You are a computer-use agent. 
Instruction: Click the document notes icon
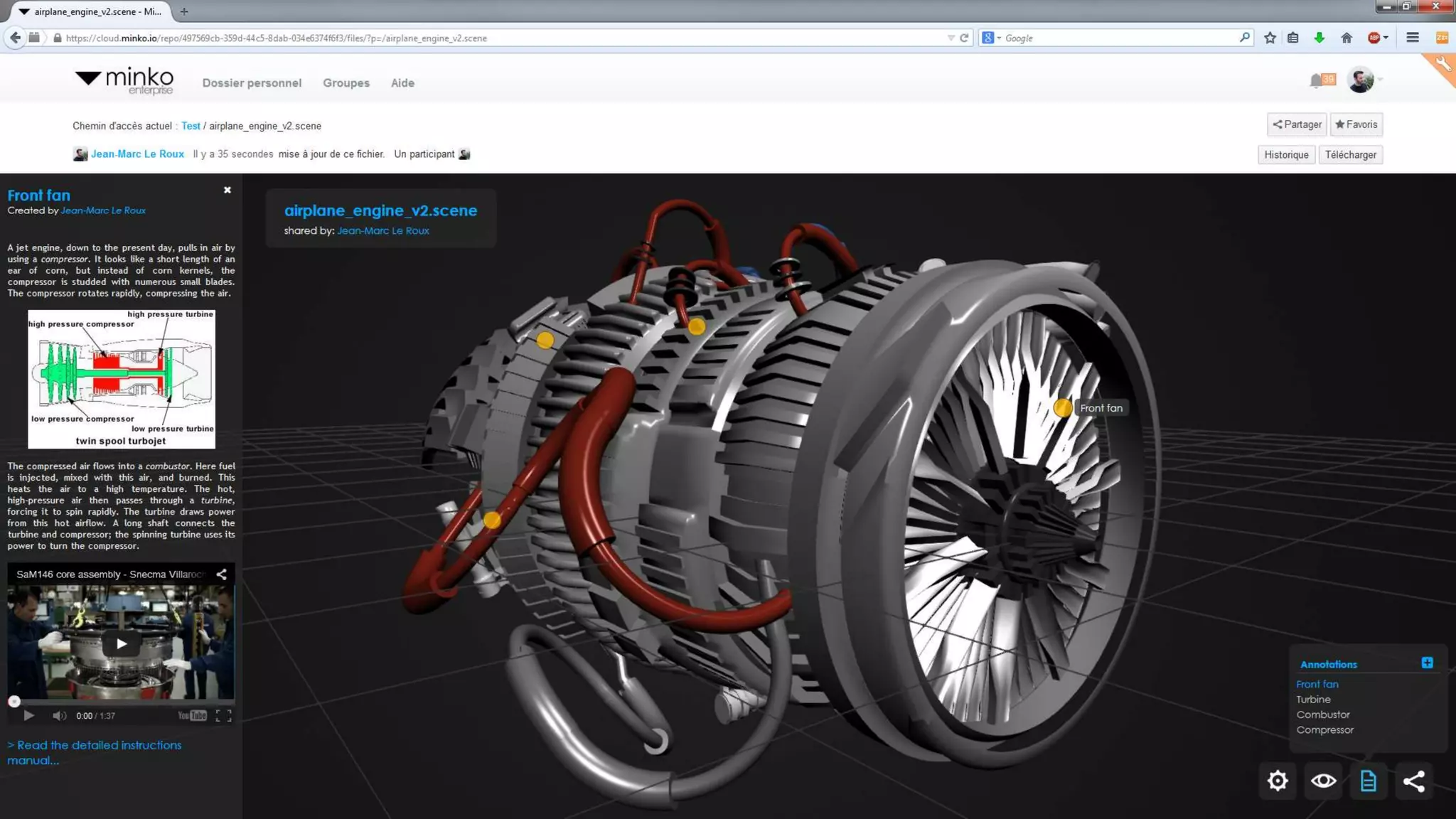click(x=1368, y=781)
